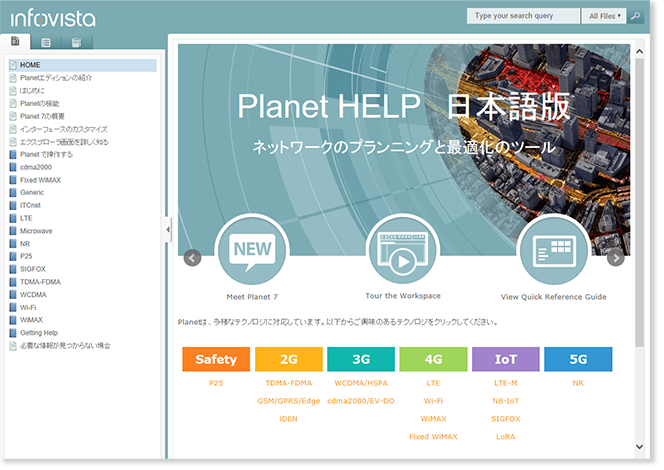The width and height of the screenshot is (664, 470).
Task: Go to previous carousel slide
Action: pyautogui.click(x=192, y=258)
